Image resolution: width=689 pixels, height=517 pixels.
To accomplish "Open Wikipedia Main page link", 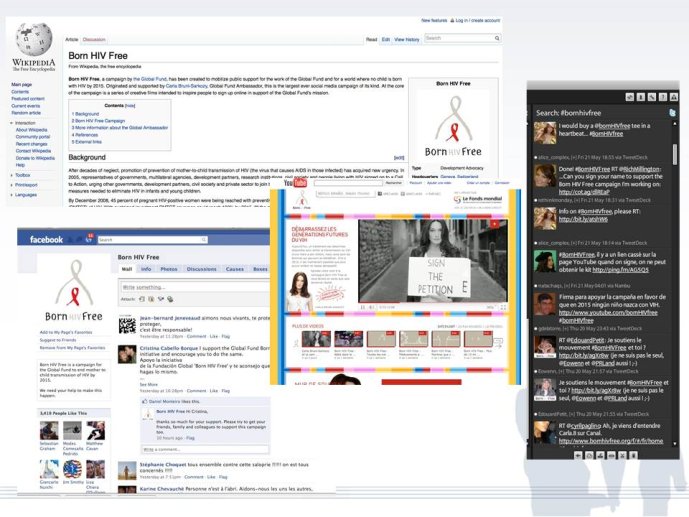I will [x=22, y=84].
